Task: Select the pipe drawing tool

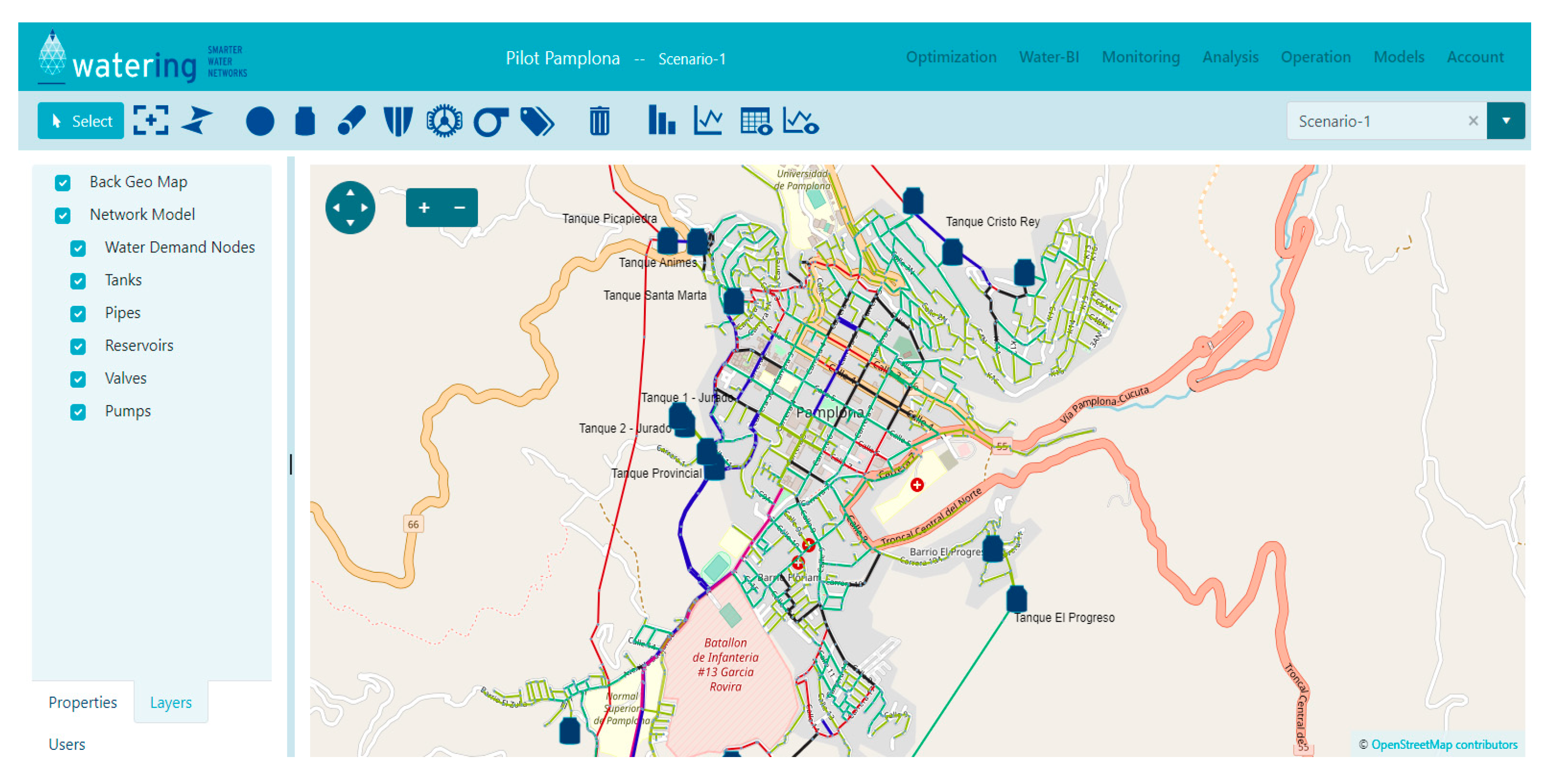Action: tap(351, 121)
